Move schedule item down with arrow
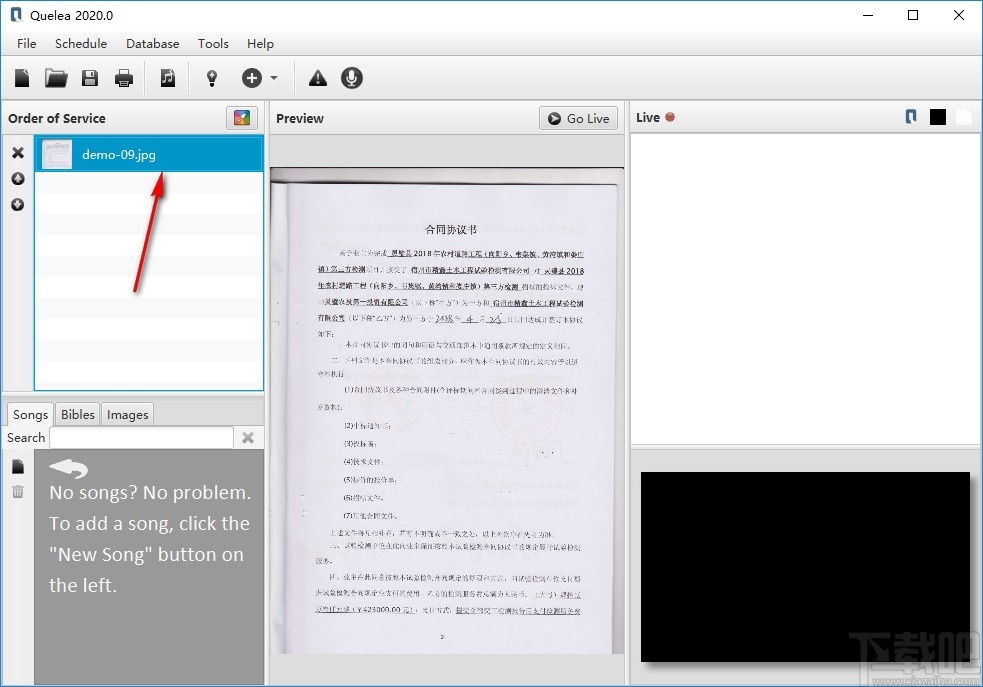The width and height of the screenshot is (983, 687). pos(16,205)
